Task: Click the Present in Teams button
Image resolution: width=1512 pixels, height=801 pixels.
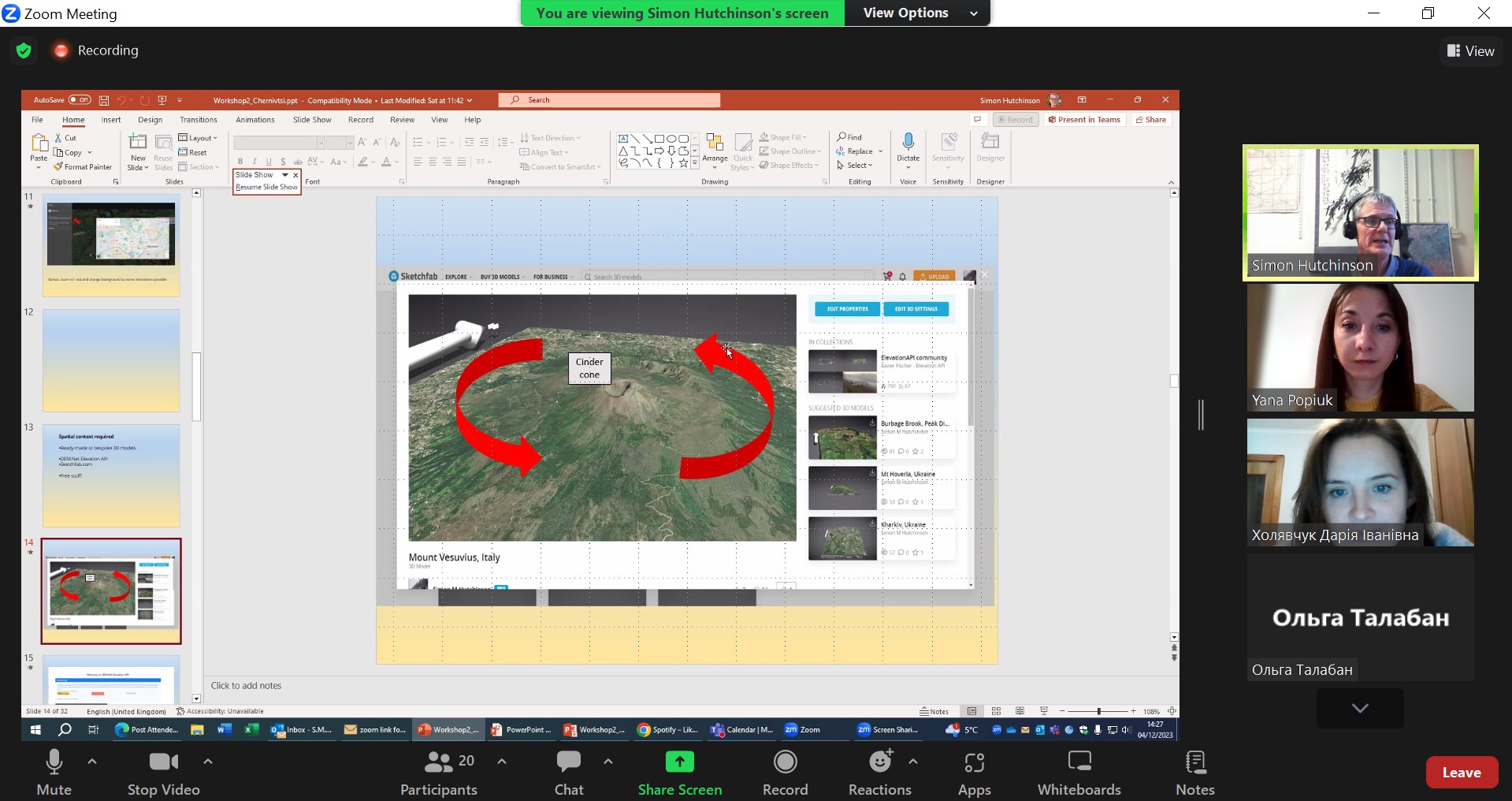Action: pyautogui.click(x=1085, y=120)
